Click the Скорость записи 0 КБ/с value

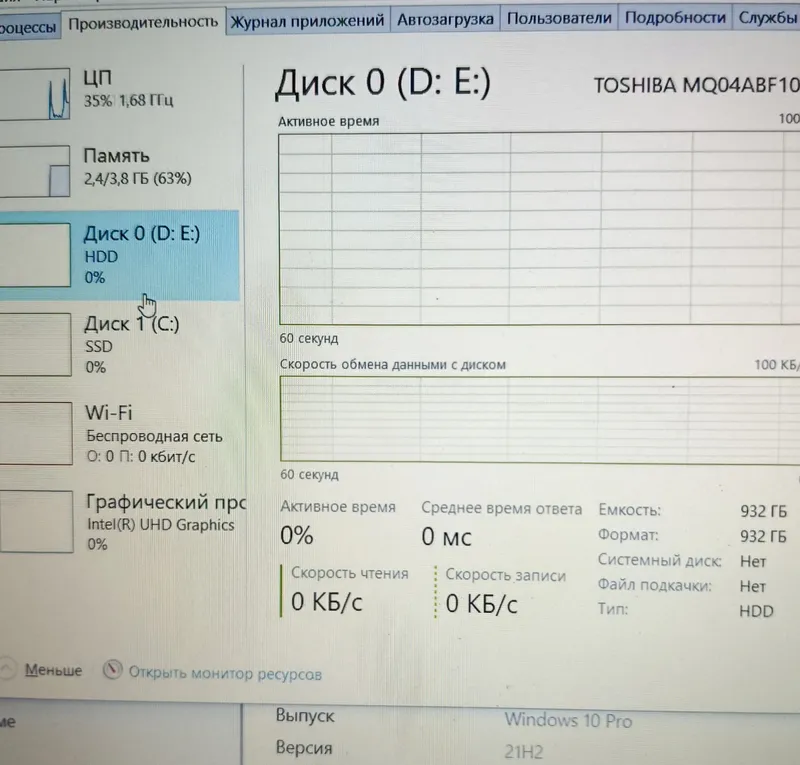(x=482, y=604)
